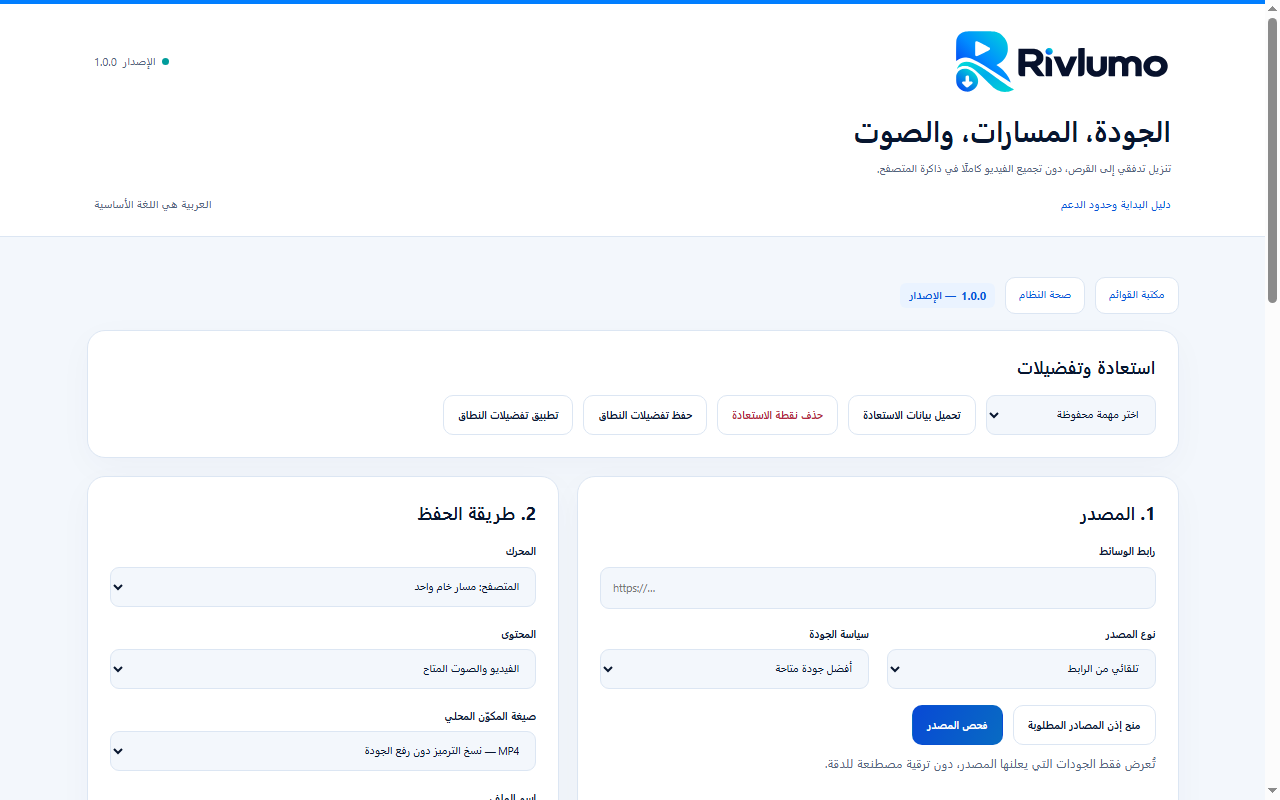
Task: Click the "العربية هي اللغة الأساسية" text
Action: pos(153,205)
